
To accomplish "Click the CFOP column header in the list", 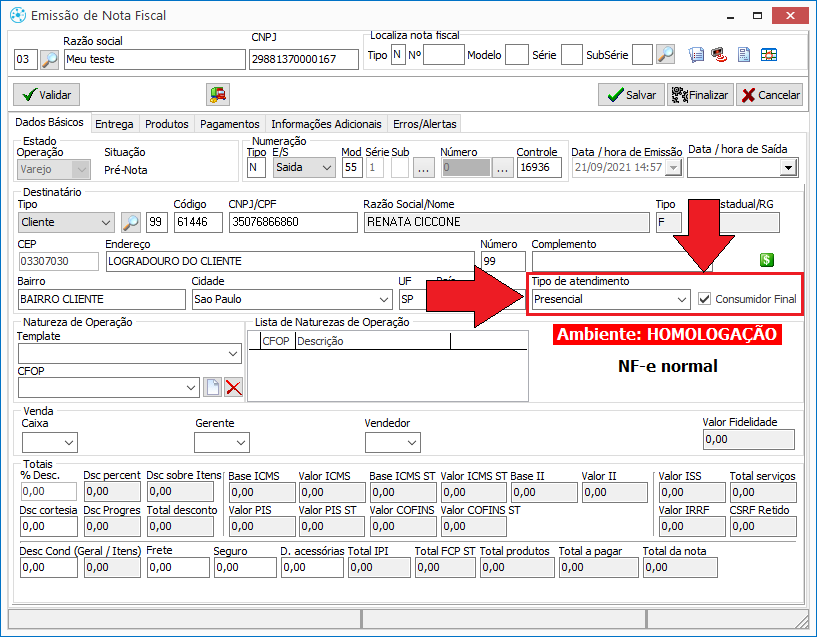I will pos(277,341).
